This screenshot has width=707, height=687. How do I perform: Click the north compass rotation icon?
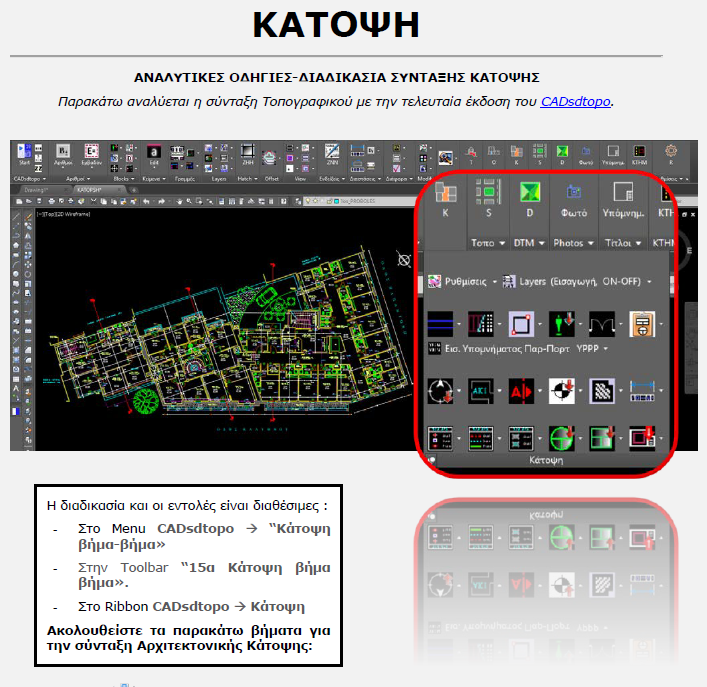point(440,390)
